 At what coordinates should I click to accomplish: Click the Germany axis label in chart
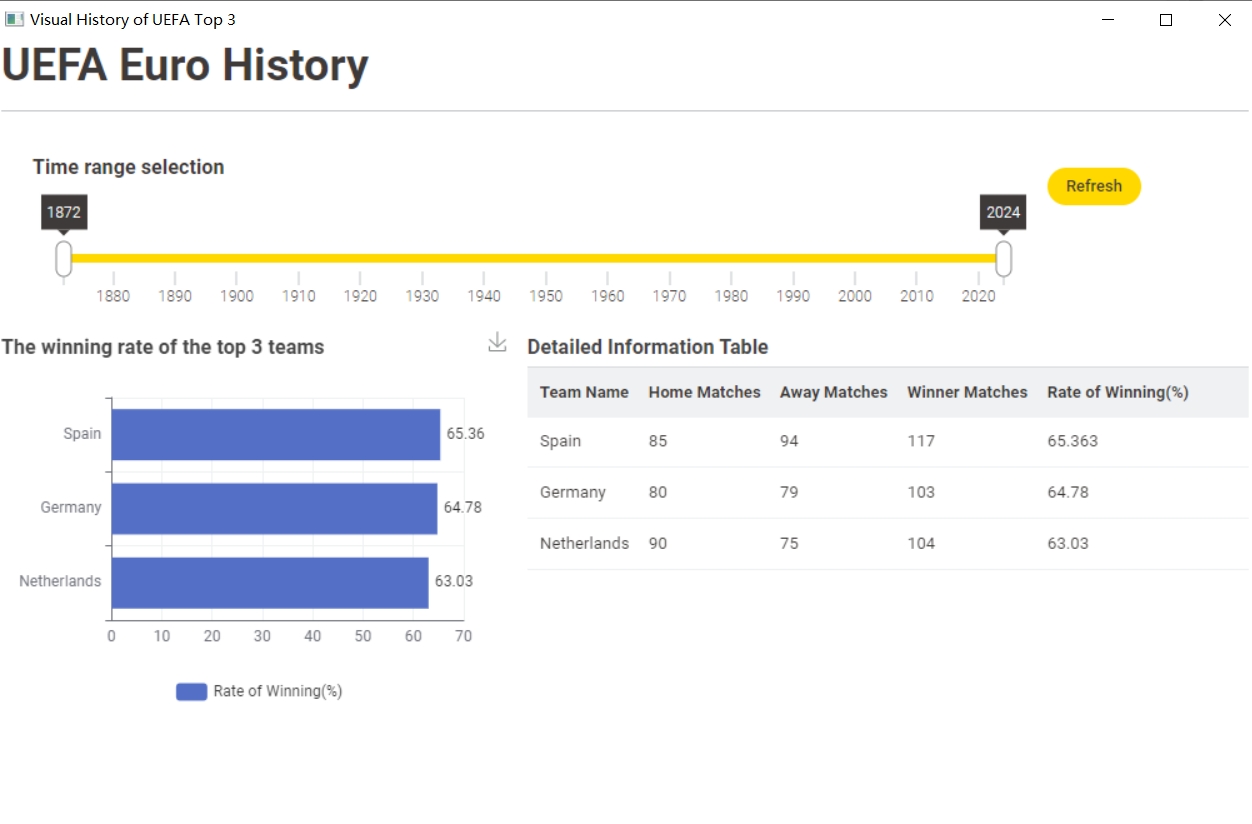pos(71,508)
